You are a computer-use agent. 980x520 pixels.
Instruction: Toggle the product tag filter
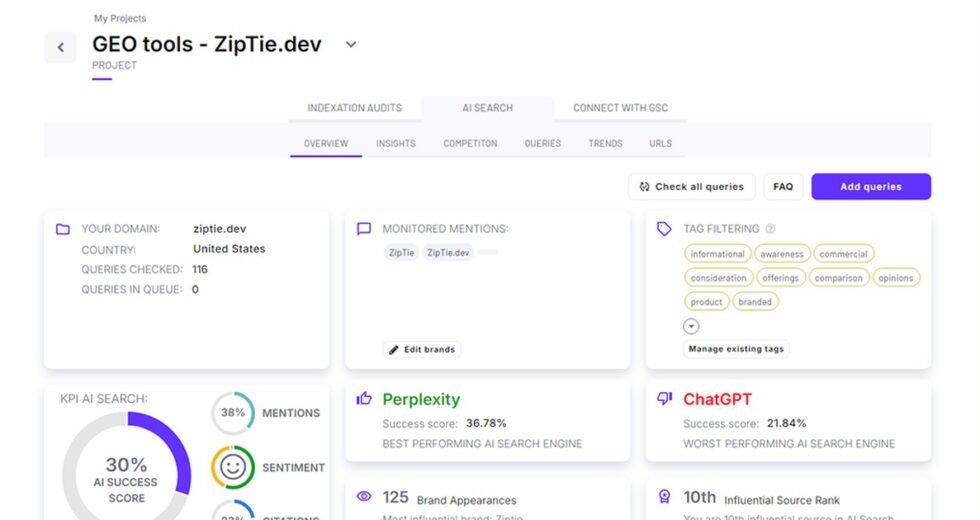706,302
